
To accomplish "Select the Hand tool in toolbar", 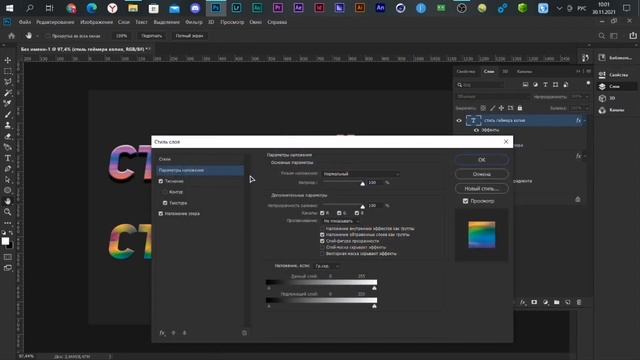I will point(8,201).
